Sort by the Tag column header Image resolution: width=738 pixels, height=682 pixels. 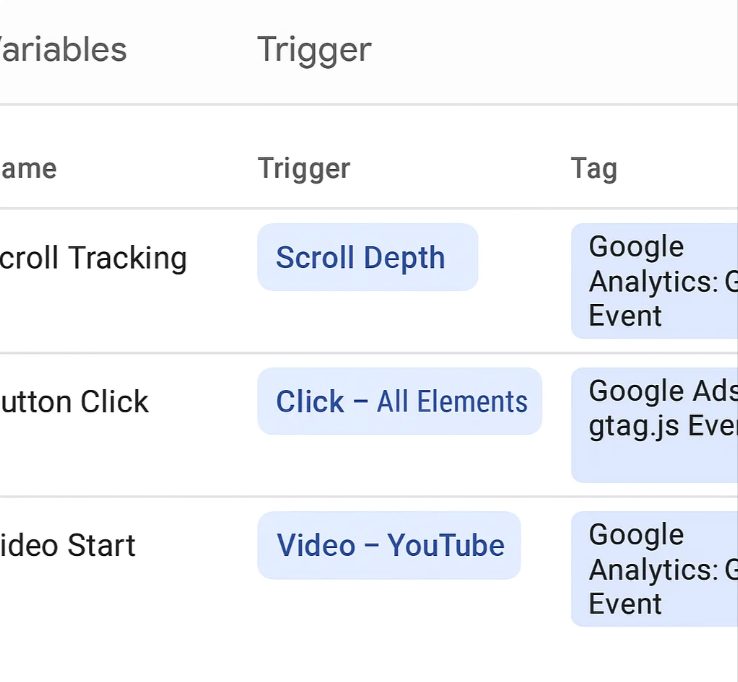coord(594,169)
